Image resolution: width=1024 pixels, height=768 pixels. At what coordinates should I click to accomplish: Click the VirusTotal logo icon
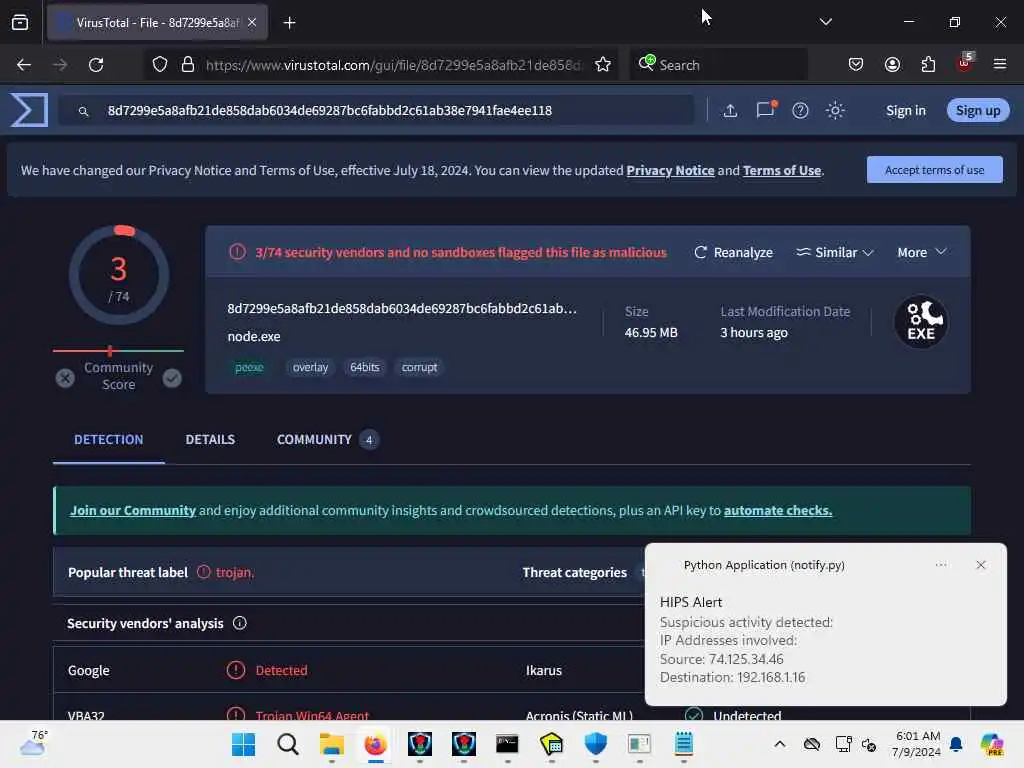[x=29, y=110]
